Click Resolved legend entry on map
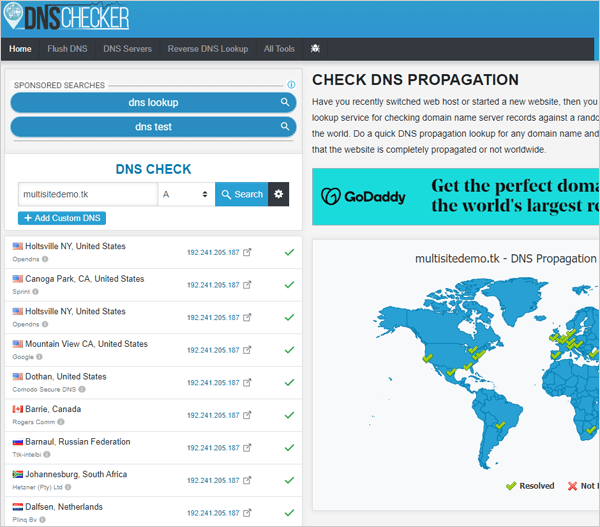Screen dimensions: 600x527 (530, 486)
